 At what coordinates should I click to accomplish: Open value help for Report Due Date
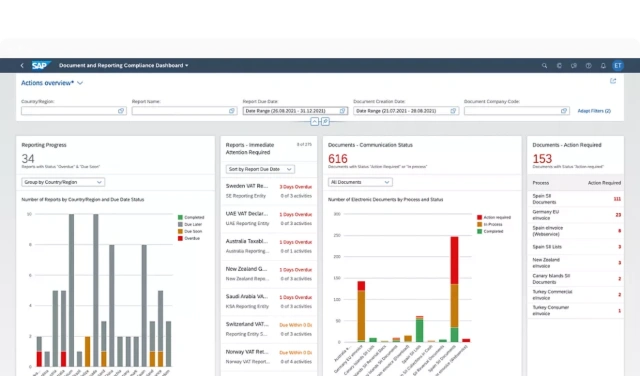[342, 111]
